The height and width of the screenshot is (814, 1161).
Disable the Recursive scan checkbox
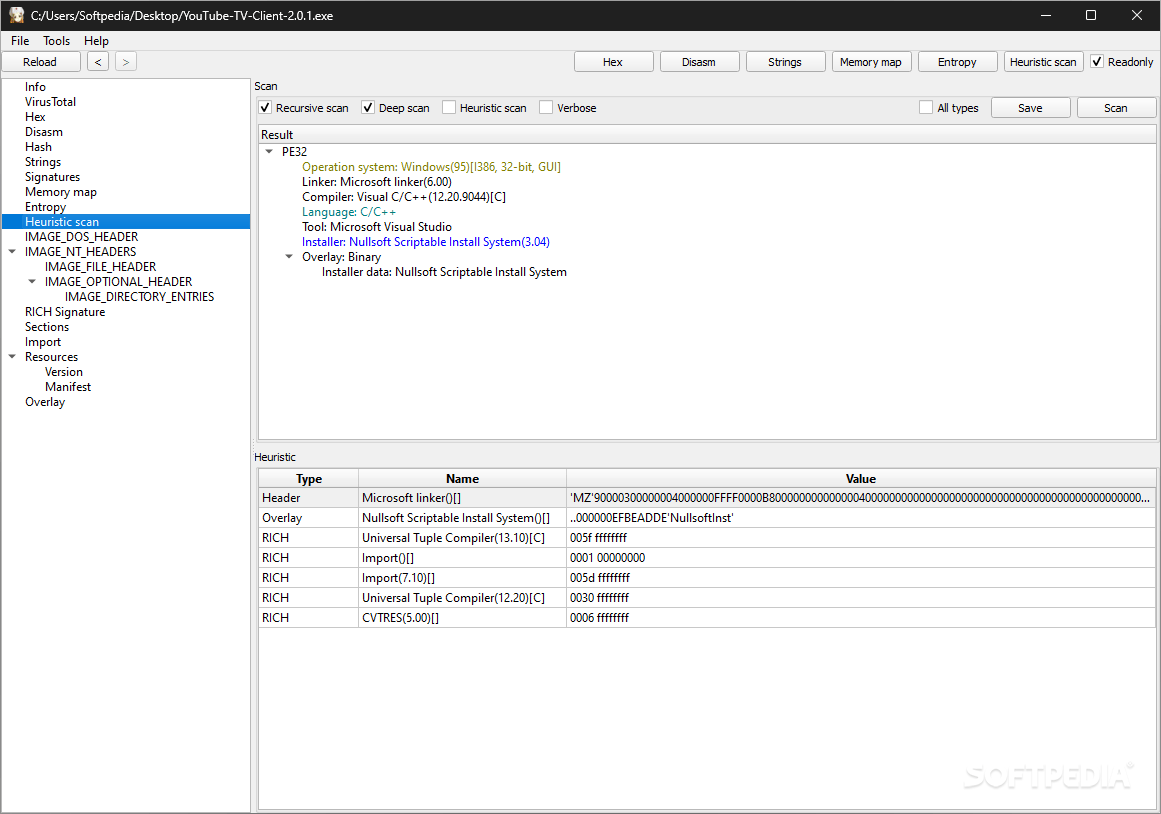coord(265,107)
